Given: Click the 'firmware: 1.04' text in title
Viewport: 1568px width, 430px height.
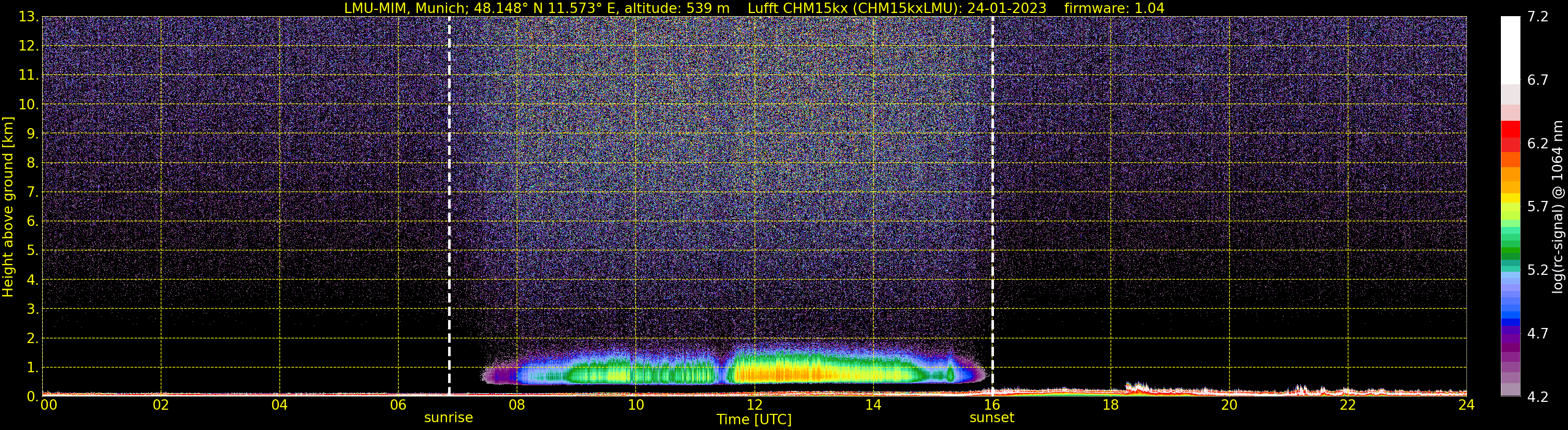Looking at the screenshot, I should (x=1114, y=8).
